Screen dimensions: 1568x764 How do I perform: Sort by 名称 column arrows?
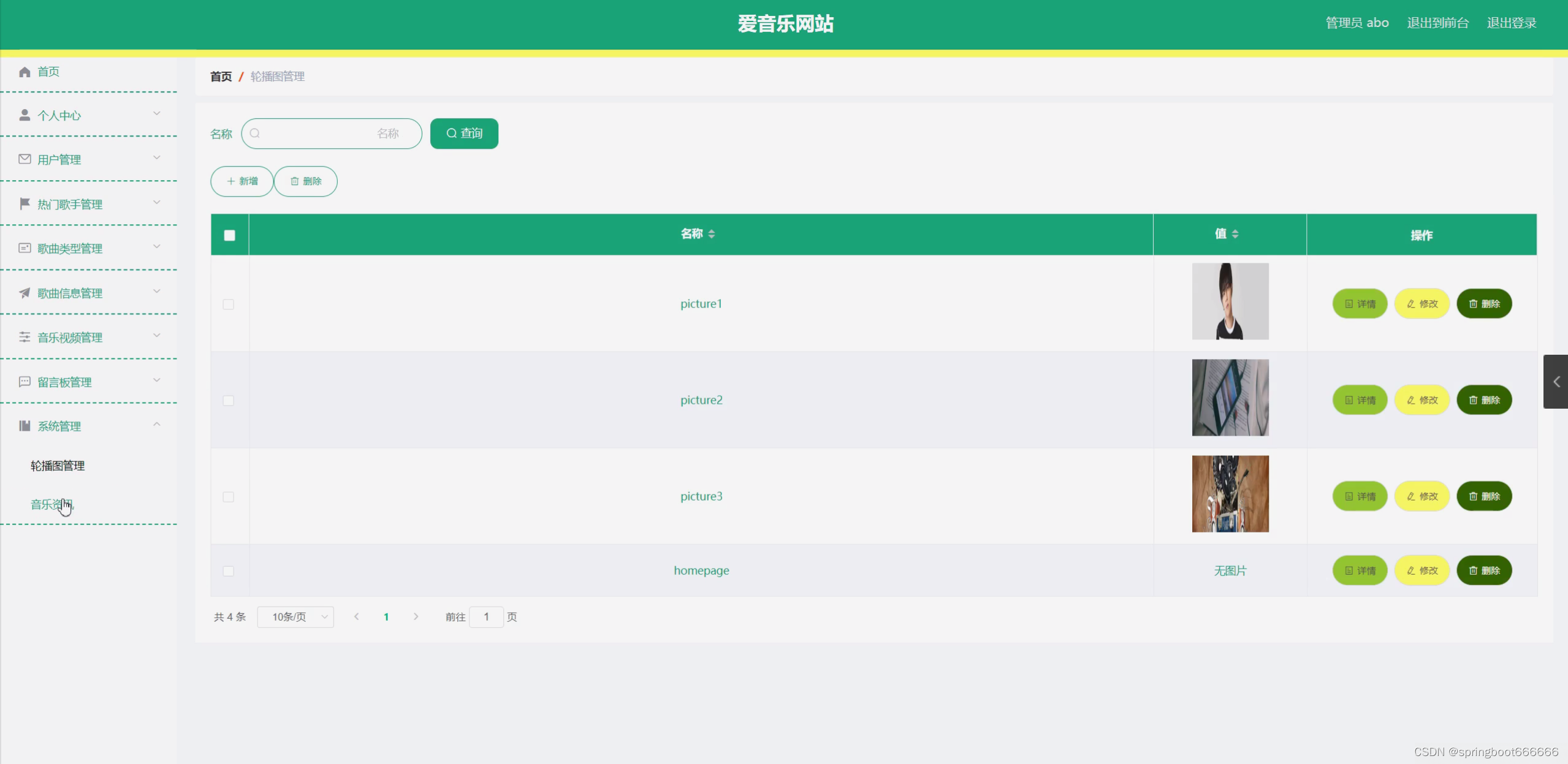click(711, 234)
